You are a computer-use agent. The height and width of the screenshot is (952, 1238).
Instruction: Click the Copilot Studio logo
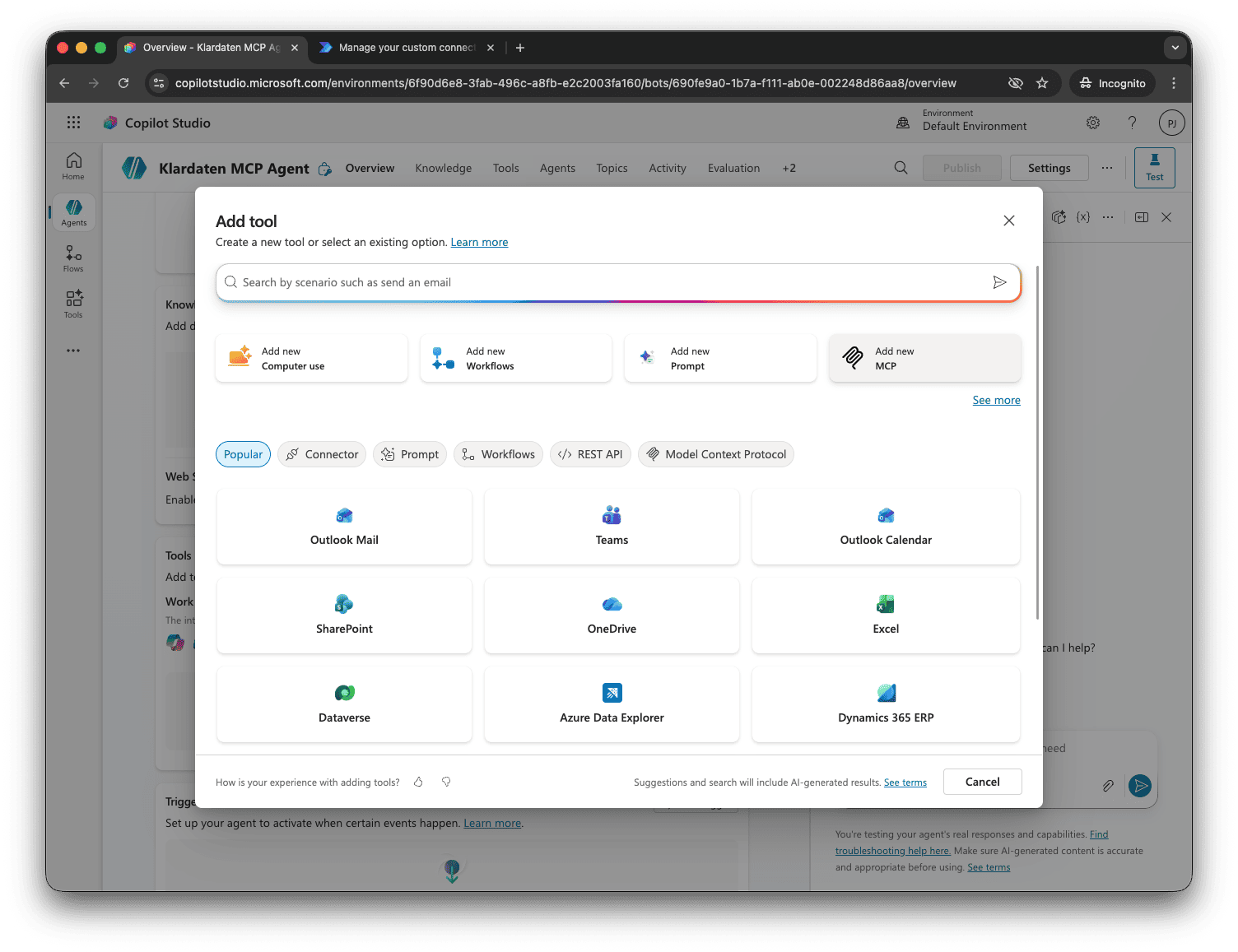pos(110,123)
